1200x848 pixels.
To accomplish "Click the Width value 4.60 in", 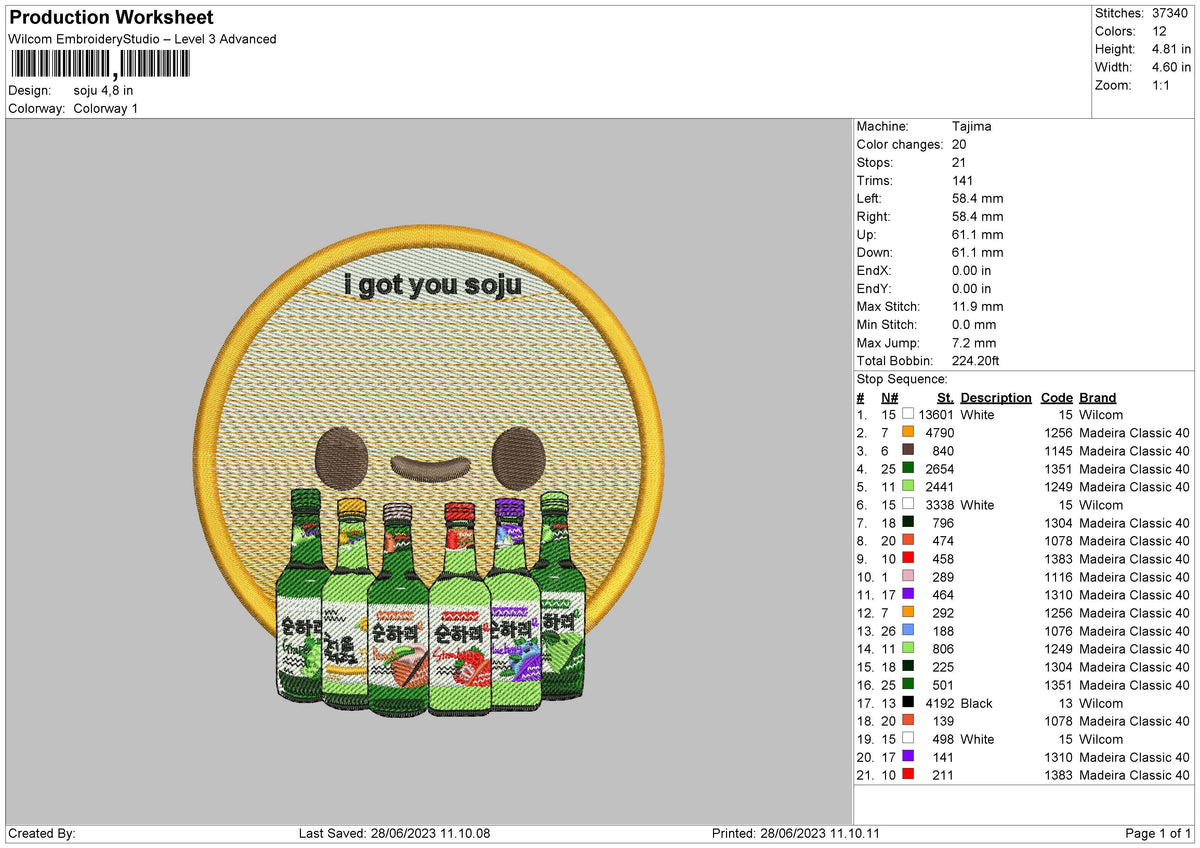I will coord(1171,67).
